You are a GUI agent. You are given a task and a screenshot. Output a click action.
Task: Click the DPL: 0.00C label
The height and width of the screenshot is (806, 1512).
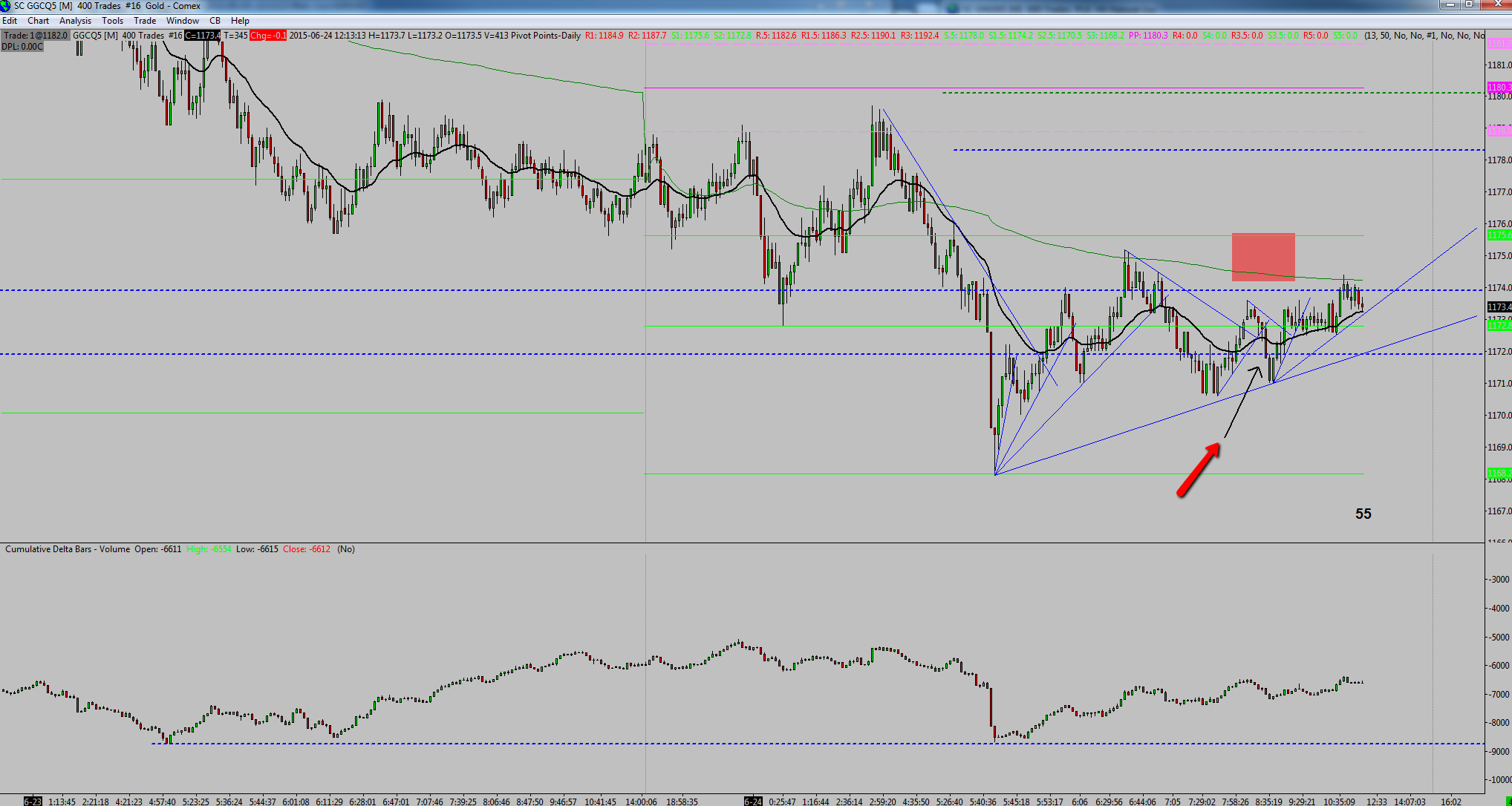(22, 47)
